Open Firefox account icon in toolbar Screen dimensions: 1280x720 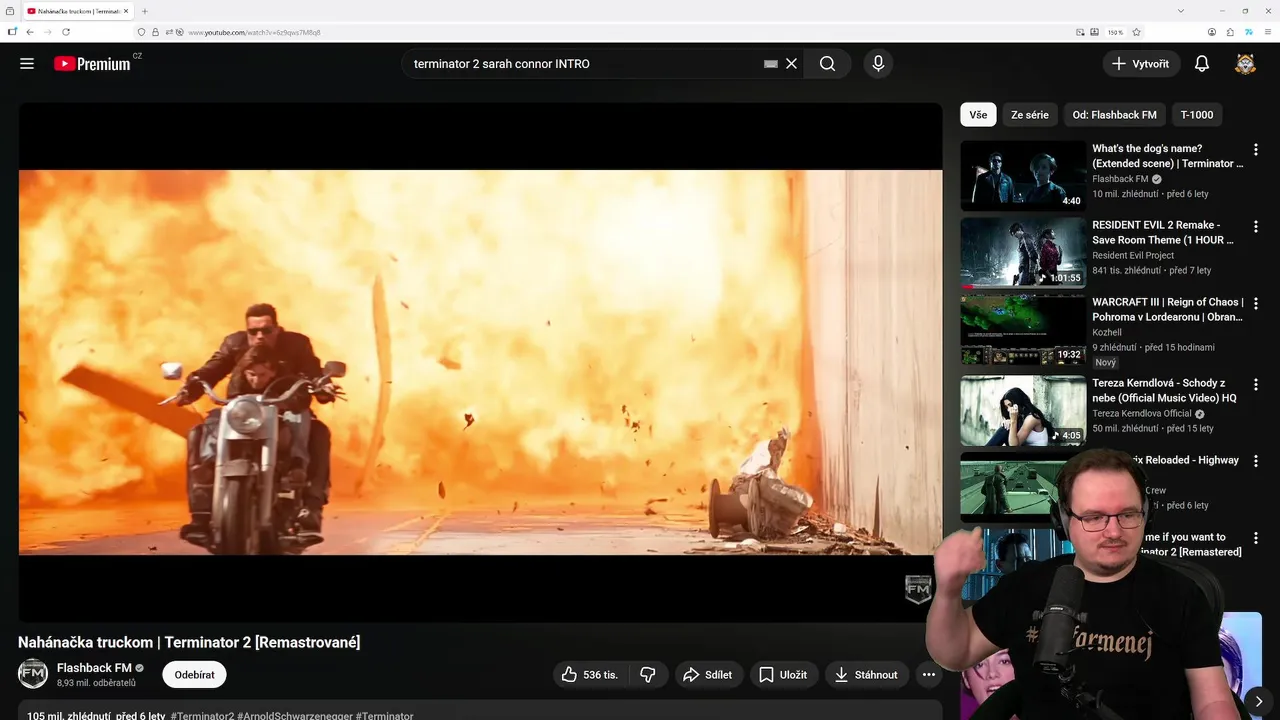pos(1212,32)
